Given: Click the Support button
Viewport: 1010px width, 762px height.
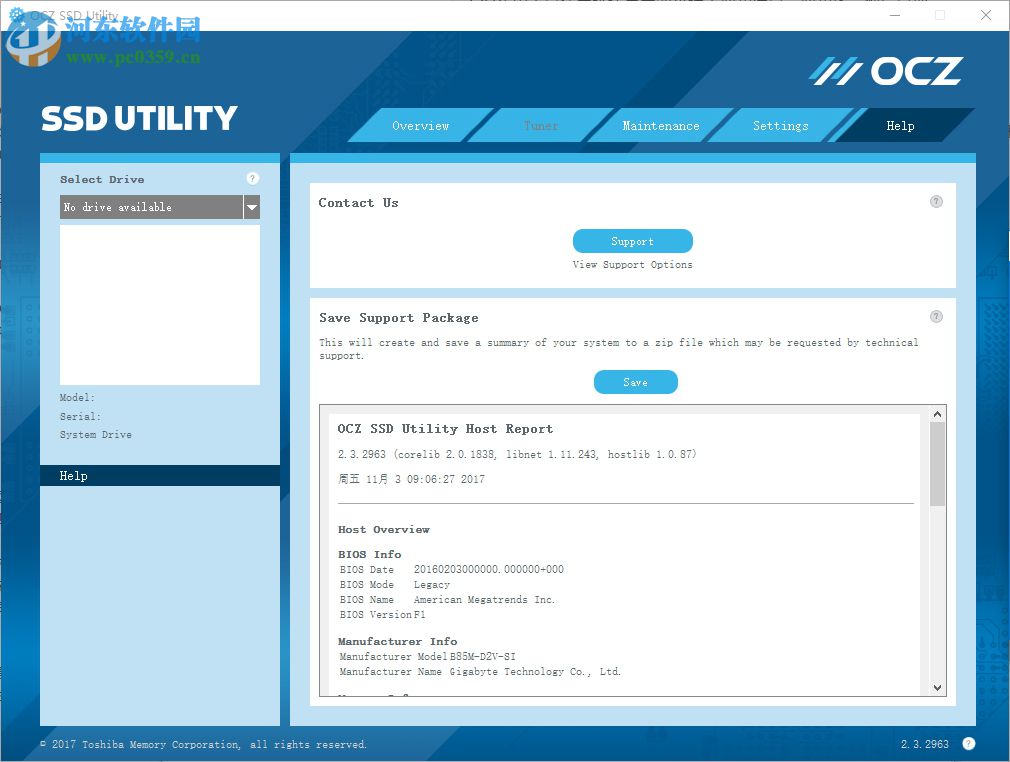Looking at the screenshot, I should (x=632, y=240).
